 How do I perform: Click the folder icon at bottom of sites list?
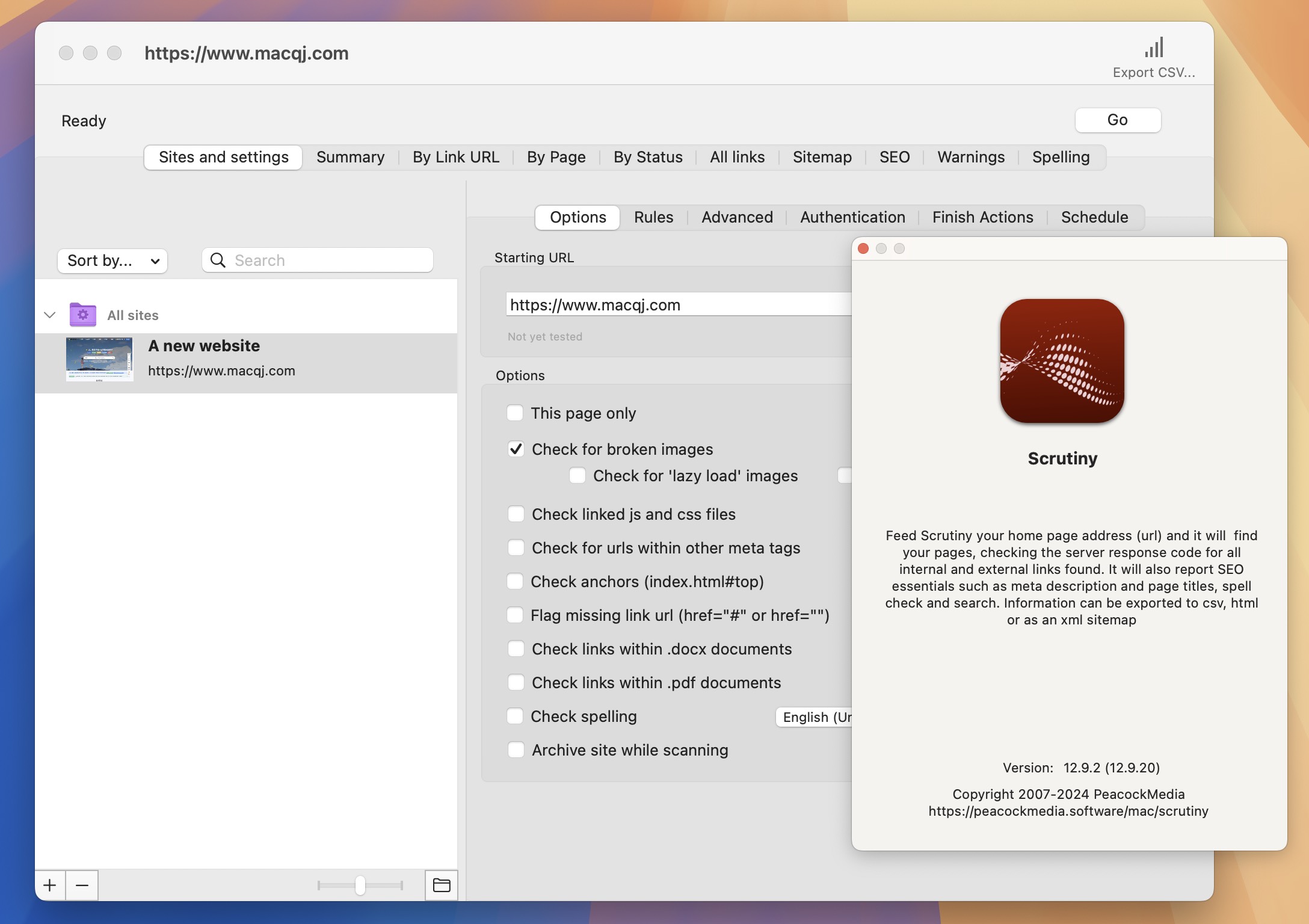[442, 885]
